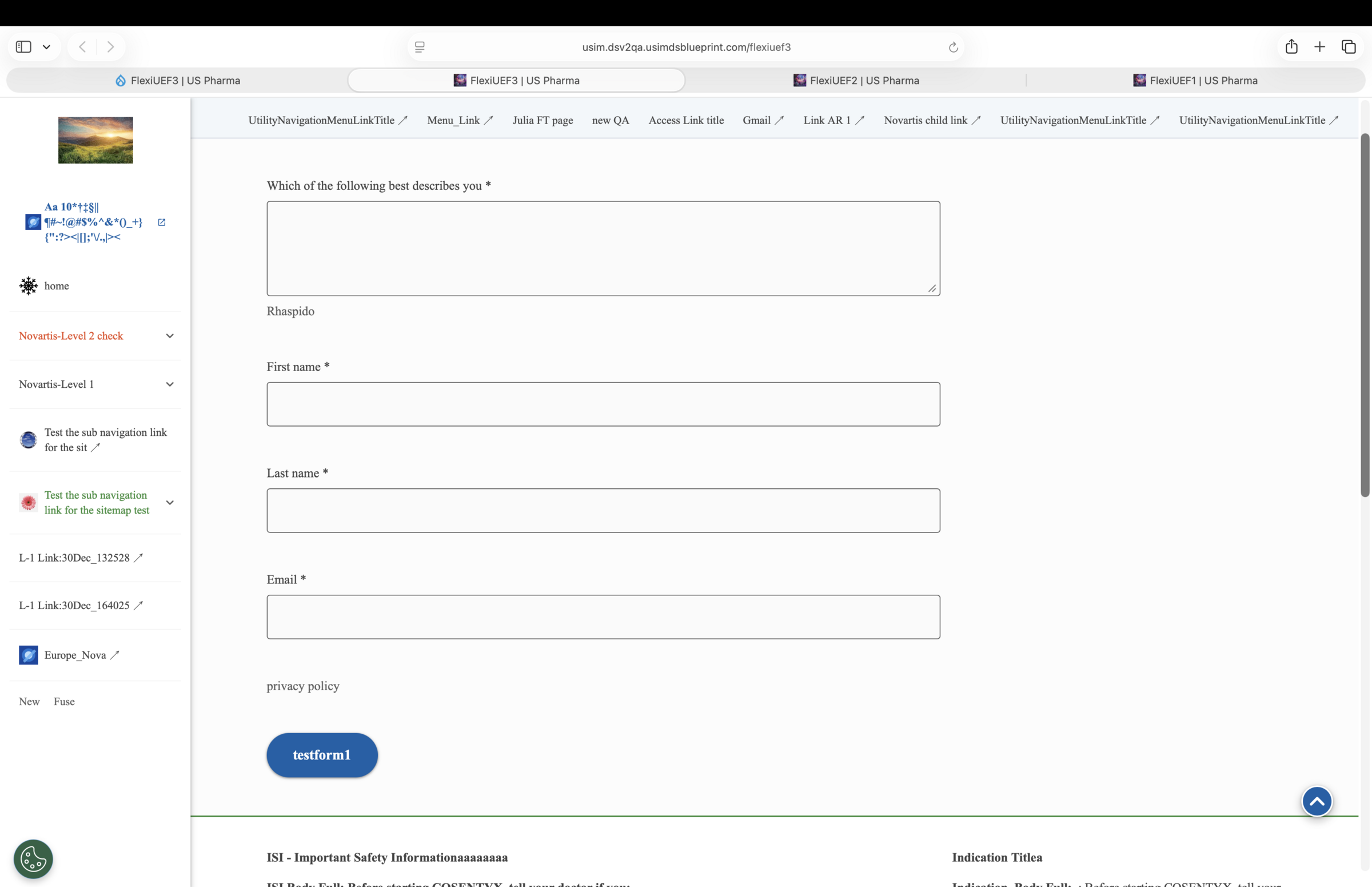
Task: Open cookie preferences icon
Action: 33,859
